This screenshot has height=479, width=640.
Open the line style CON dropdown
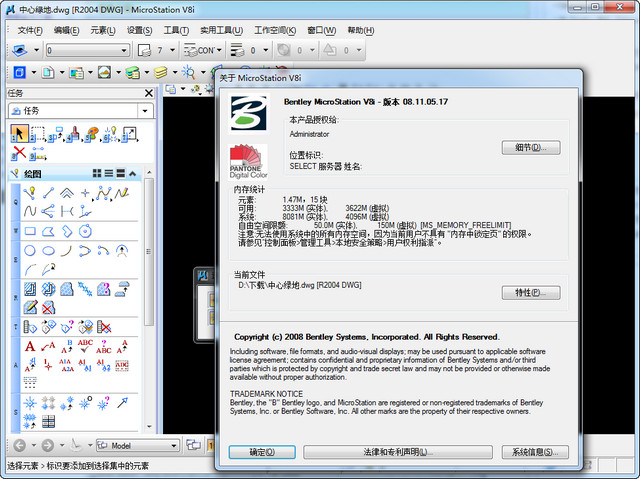point(219,50)
